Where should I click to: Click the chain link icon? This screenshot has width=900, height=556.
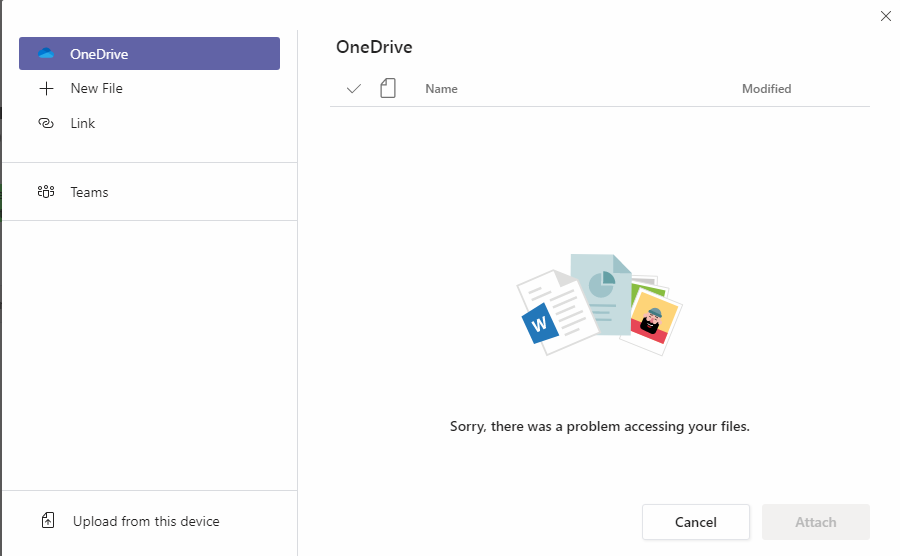[x=46, y=123]
